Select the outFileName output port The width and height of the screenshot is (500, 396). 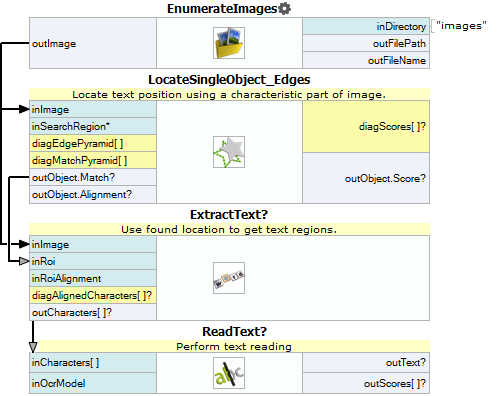tap(366, 60)
